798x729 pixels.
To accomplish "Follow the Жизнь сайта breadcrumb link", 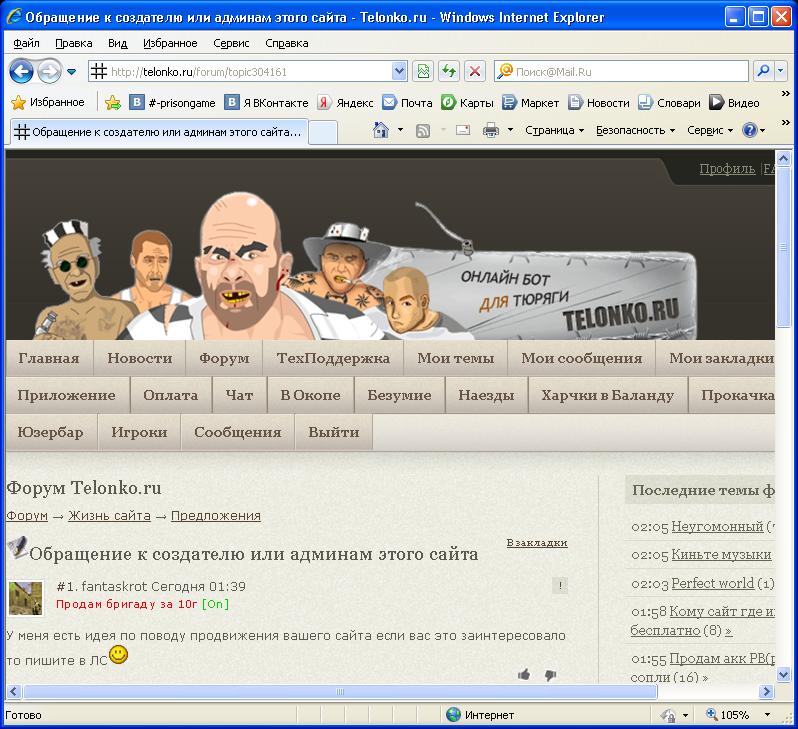I will pyautogui.click(x=109, y=516).
